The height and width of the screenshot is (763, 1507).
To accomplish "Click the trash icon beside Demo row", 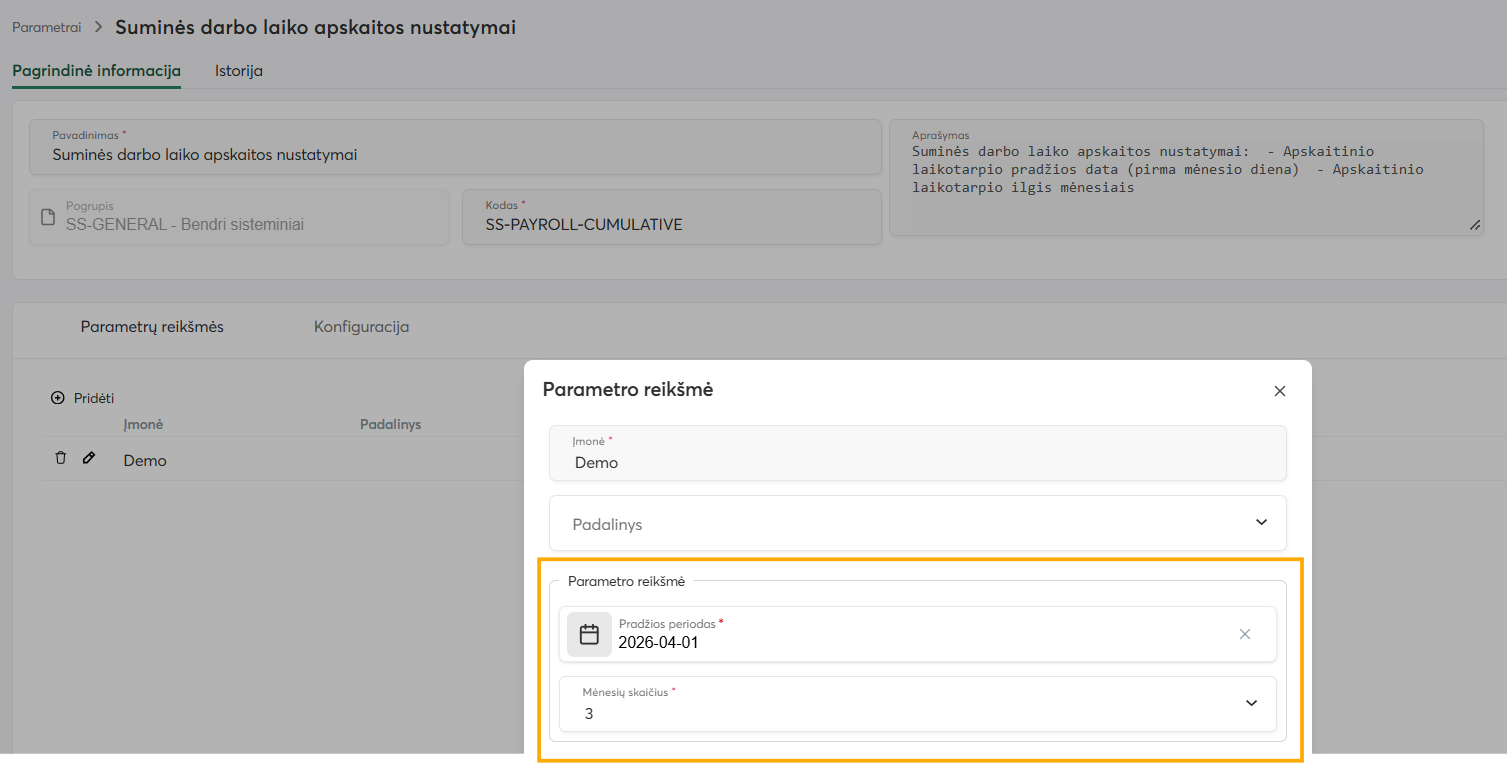I will point(60,458).
